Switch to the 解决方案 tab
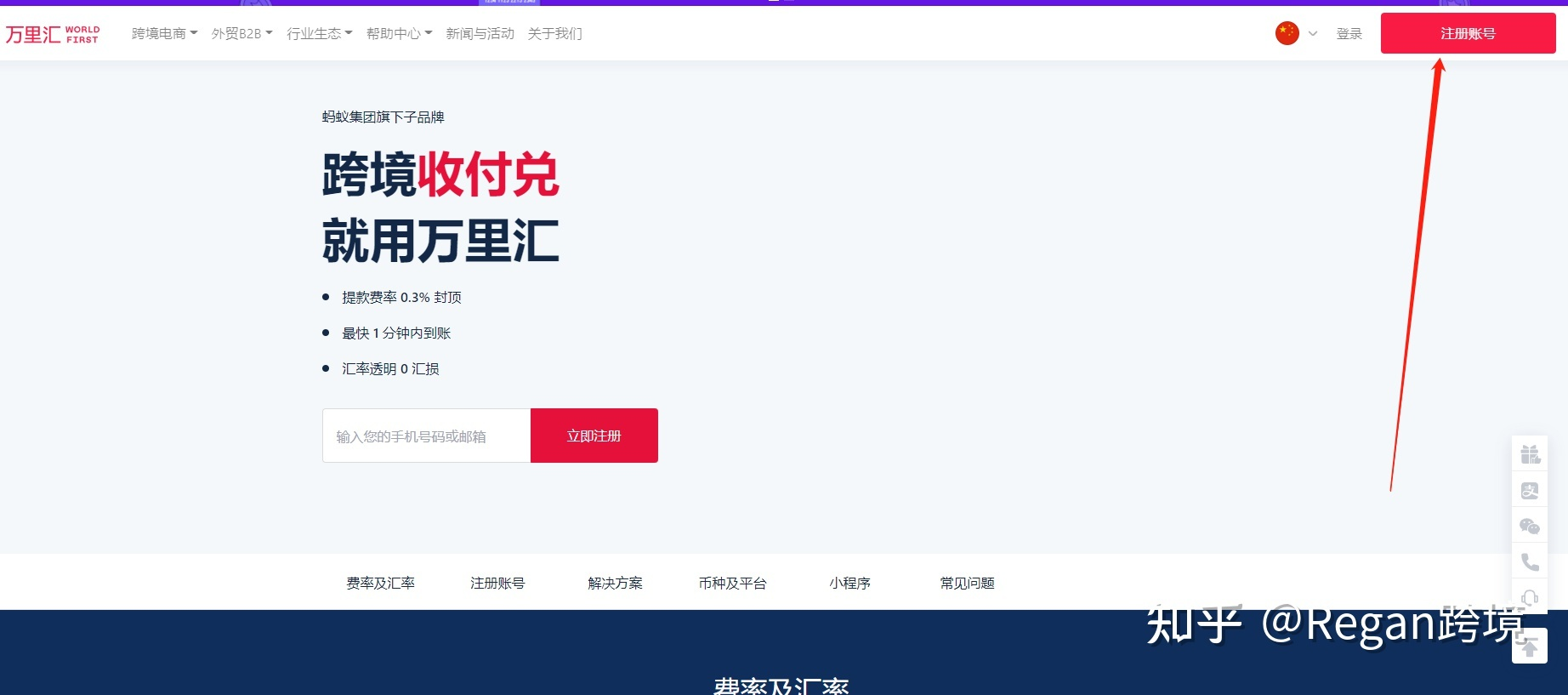This screenshot has height=695, width=1568. [615, 583]
